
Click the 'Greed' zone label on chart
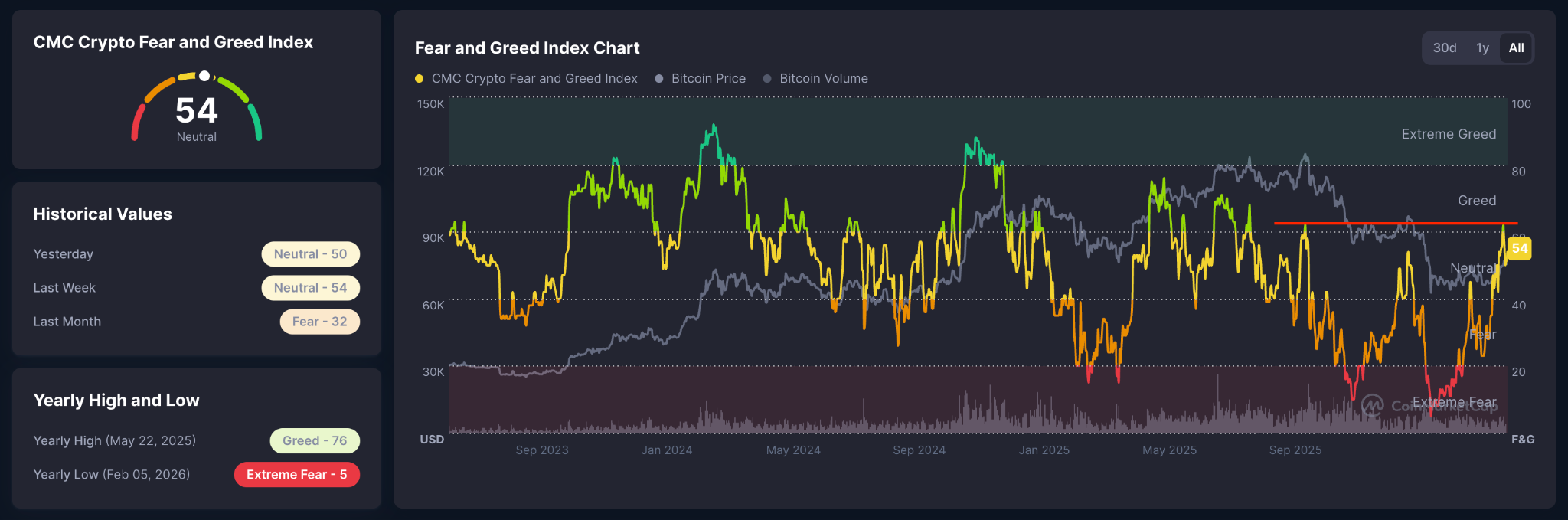click(x=1477, y=201)
